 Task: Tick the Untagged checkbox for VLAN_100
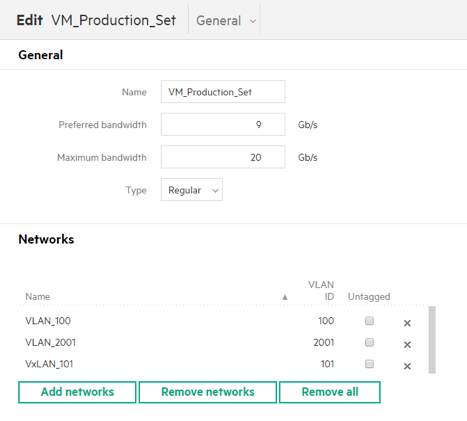click(369, 321)
